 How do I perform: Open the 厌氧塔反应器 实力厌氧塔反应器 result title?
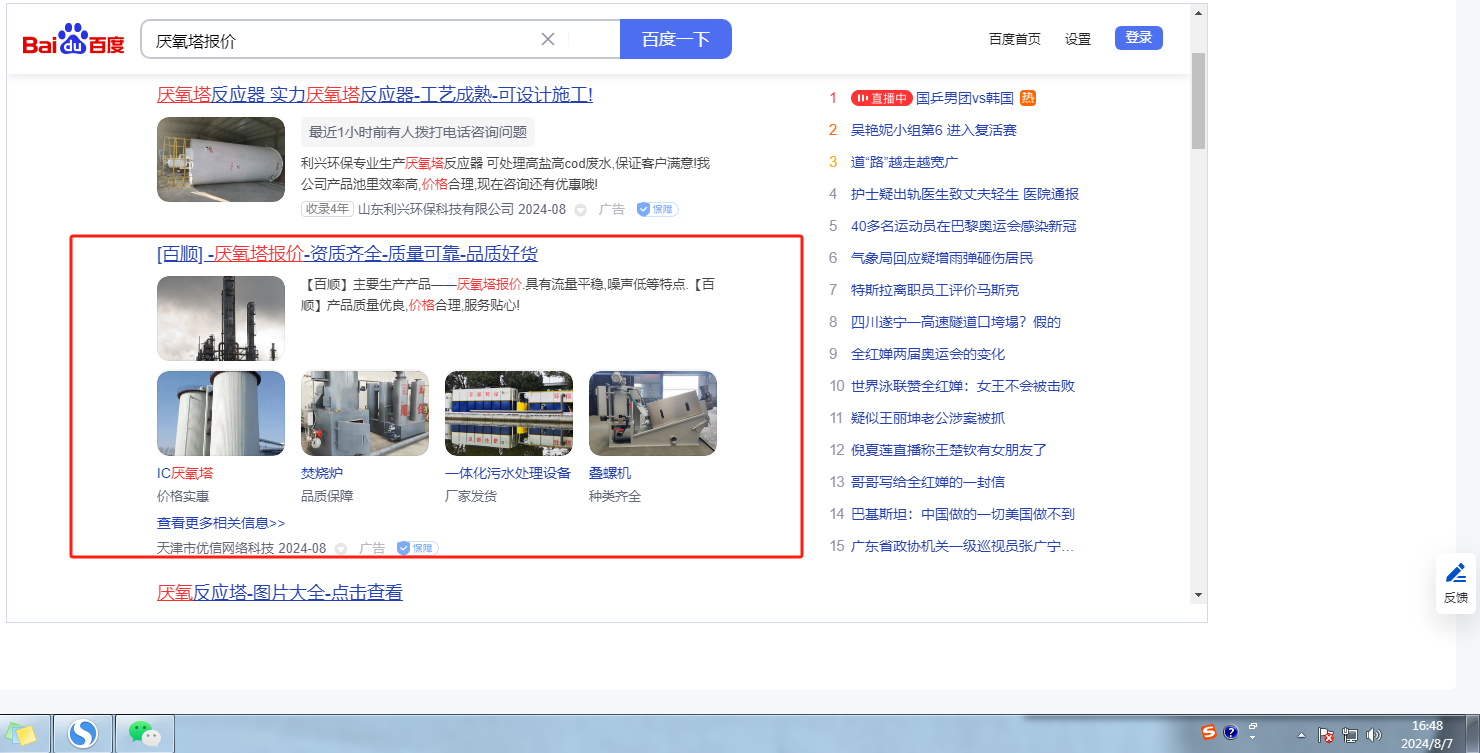(x=375, y=95)
